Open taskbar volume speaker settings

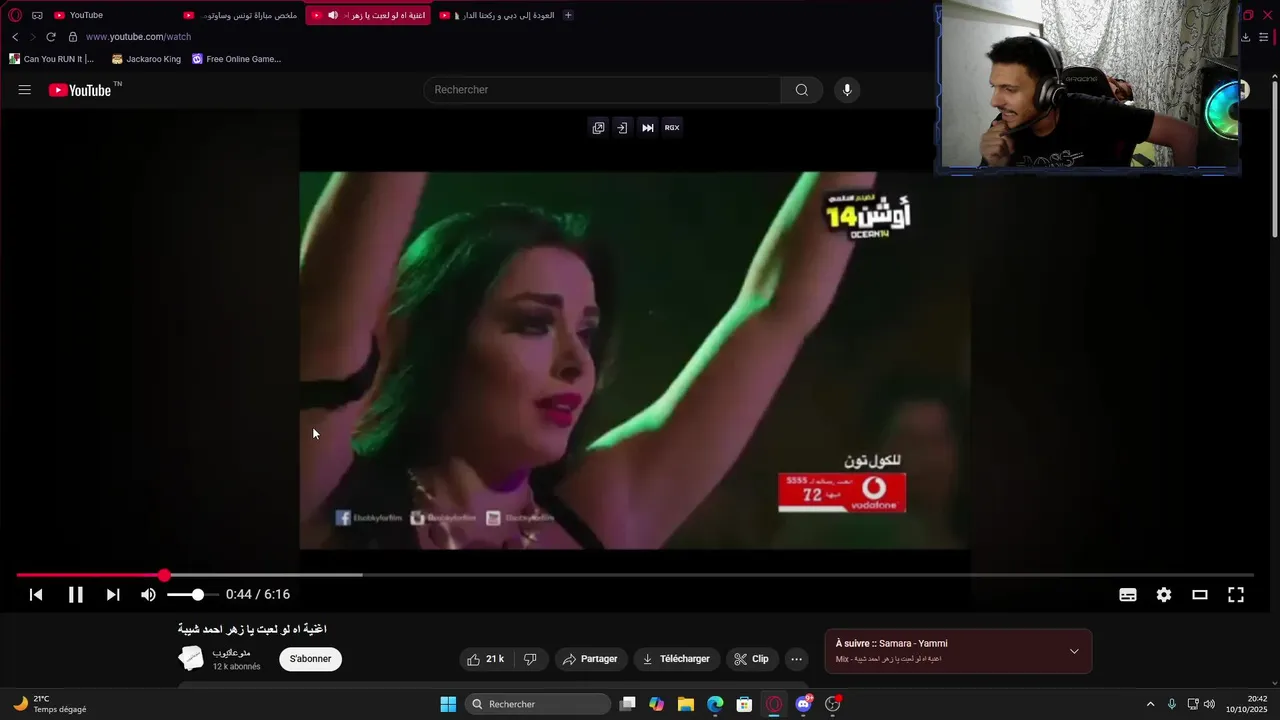[x=1209, y=704]
